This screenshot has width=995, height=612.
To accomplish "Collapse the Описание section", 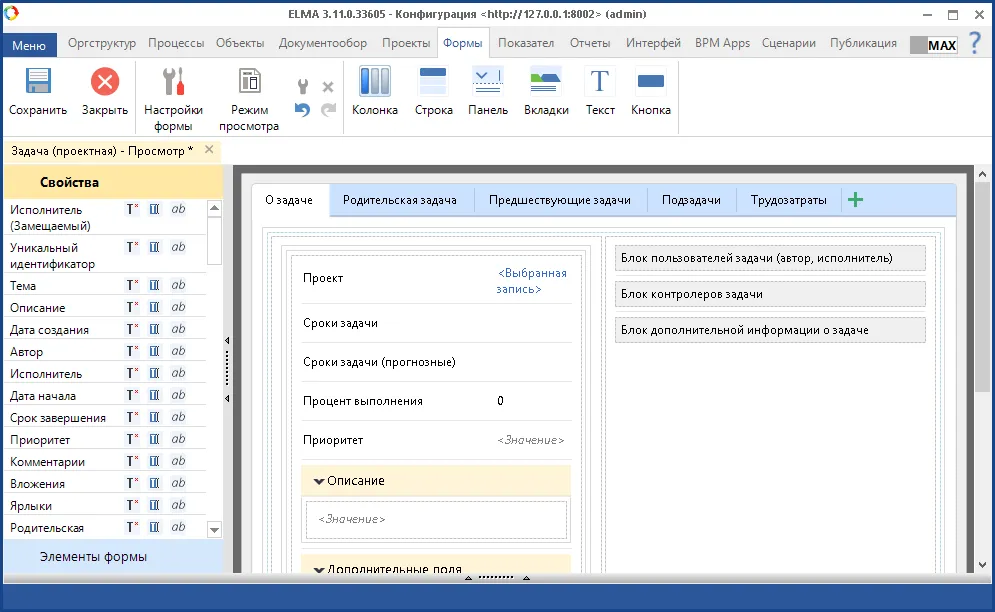I will [319, 481].
